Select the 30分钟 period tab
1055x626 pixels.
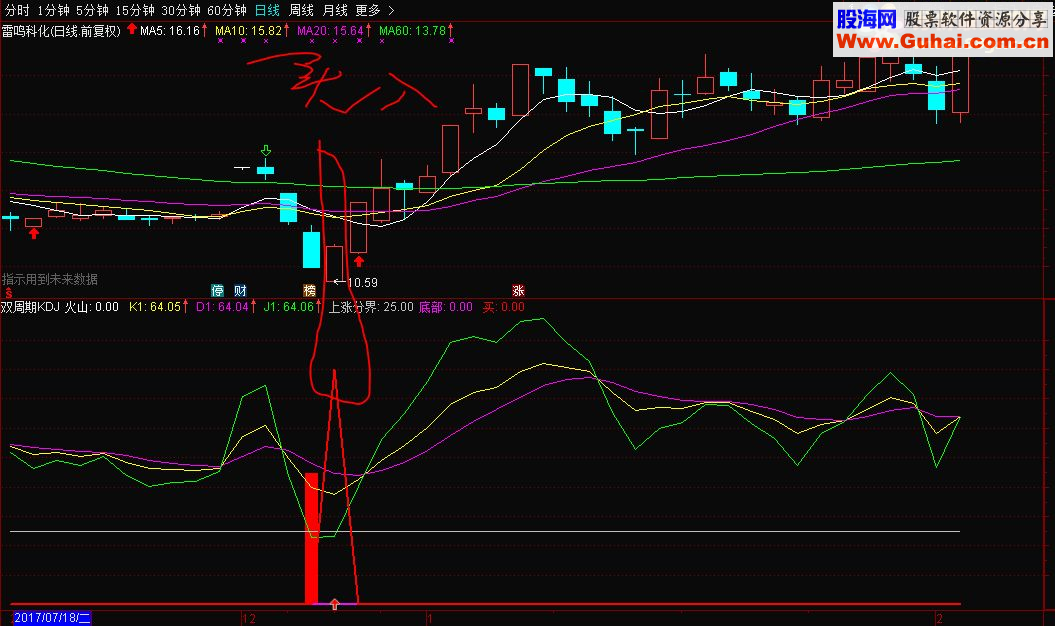tap(180, 10)
